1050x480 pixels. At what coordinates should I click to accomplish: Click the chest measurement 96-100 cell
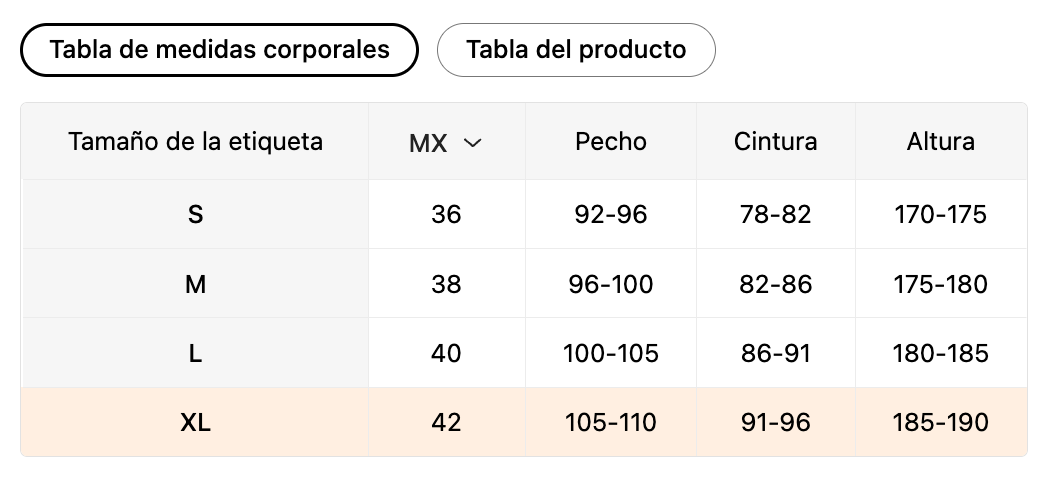(611, 284)
